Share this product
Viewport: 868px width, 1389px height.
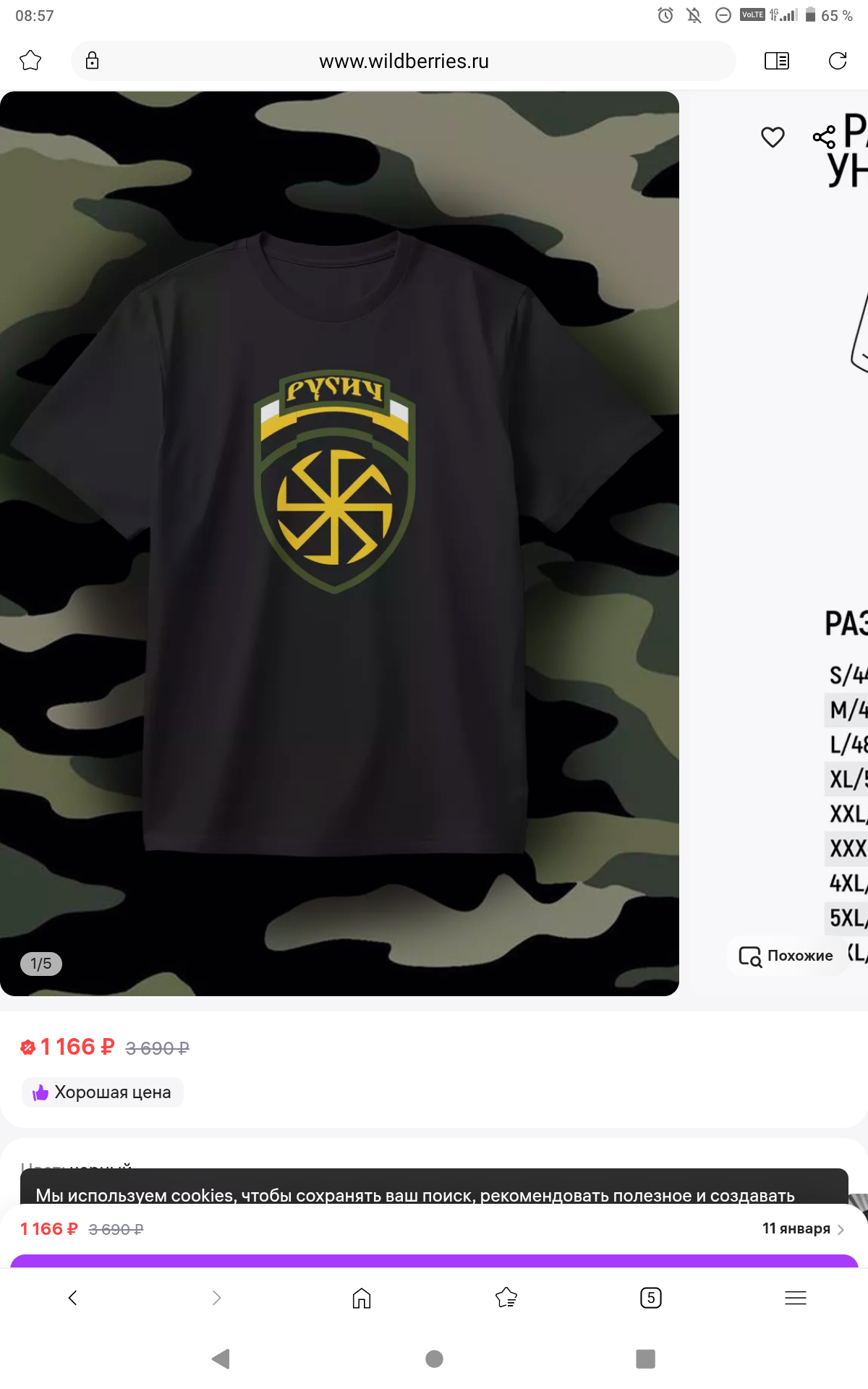(x=824, y=137)
